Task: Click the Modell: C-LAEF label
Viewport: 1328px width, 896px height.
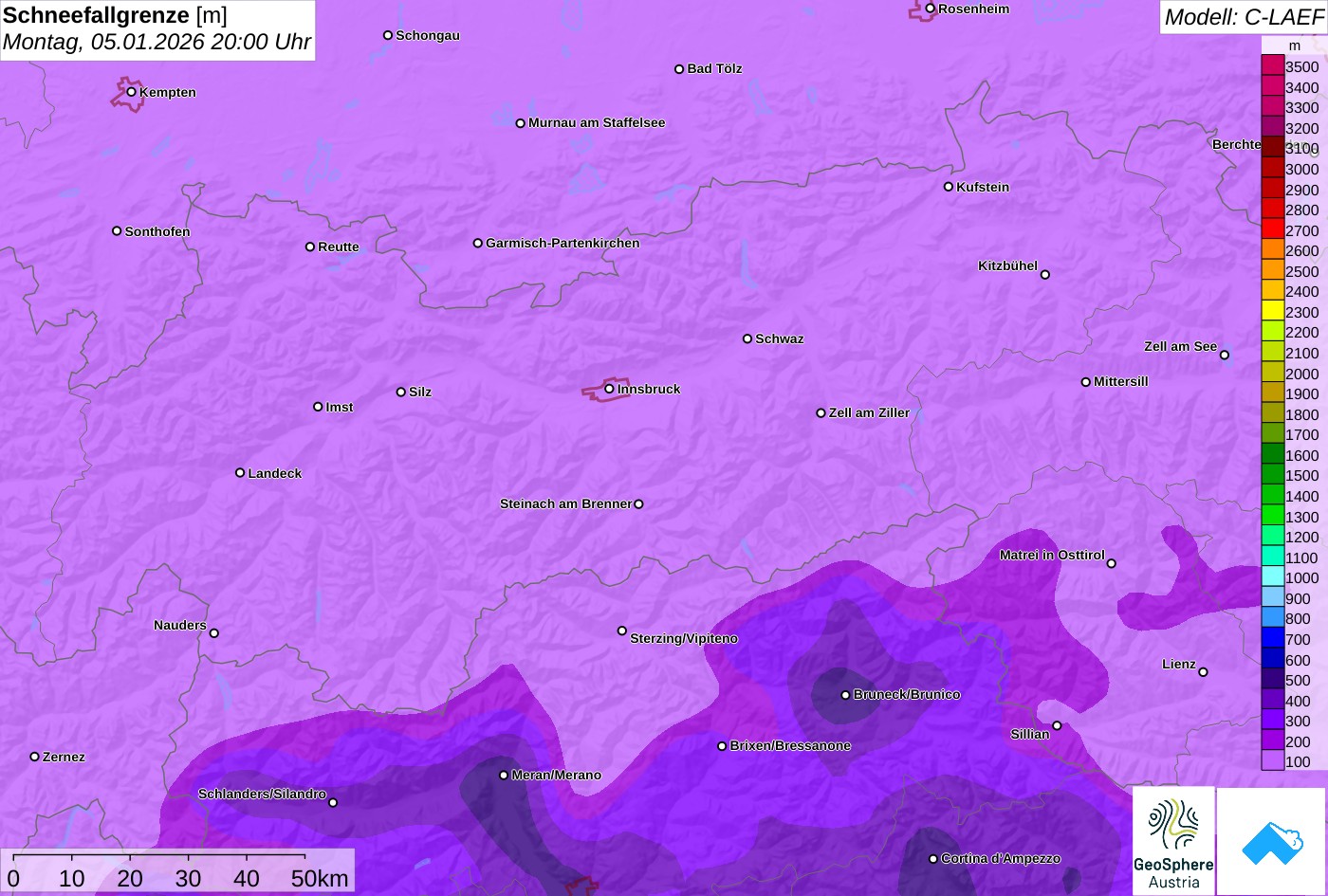Action: click(x=1243, y=17)
